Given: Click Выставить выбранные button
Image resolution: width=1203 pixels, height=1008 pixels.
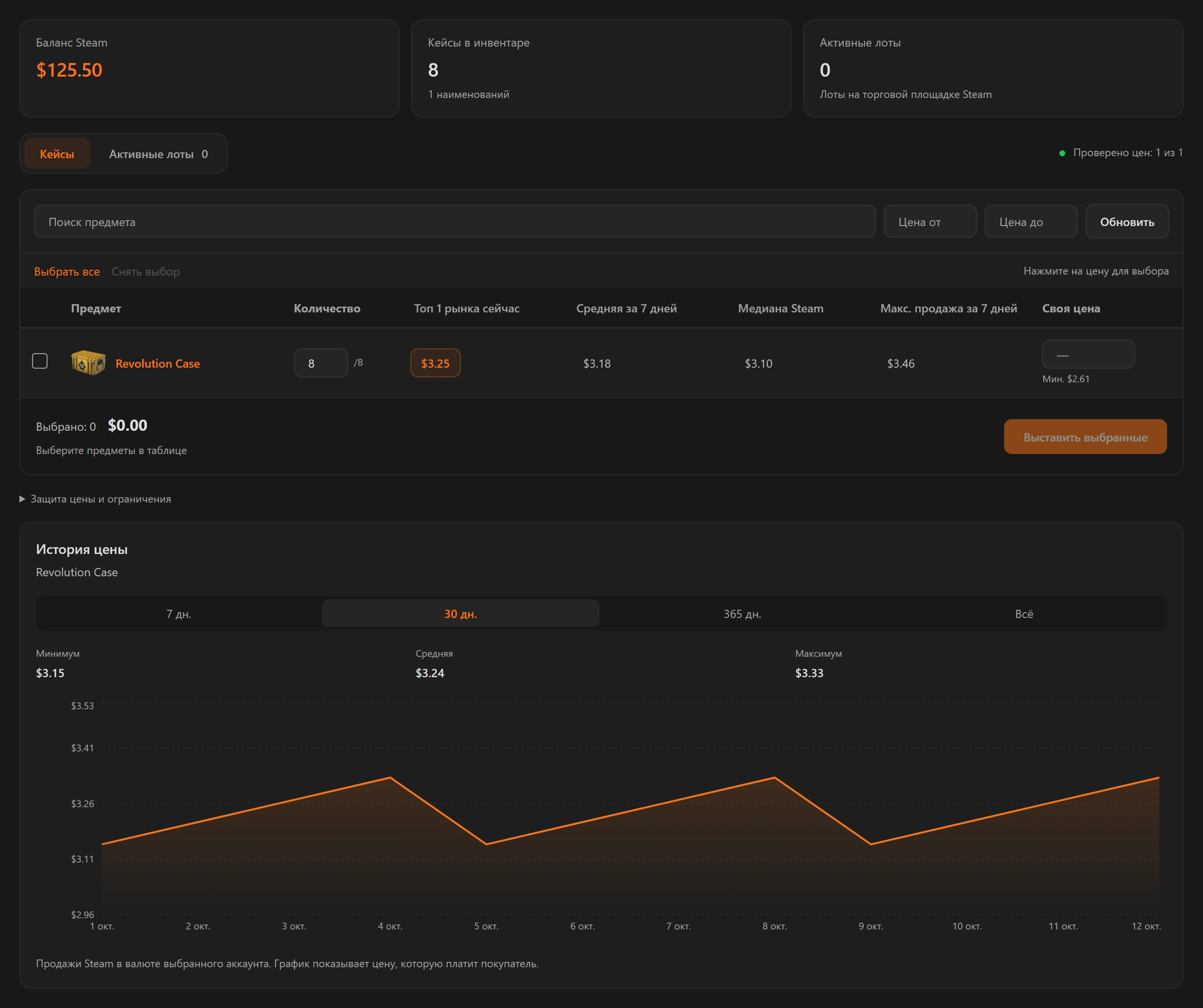Looking at the screenshot, I should tap(1085, 437).
